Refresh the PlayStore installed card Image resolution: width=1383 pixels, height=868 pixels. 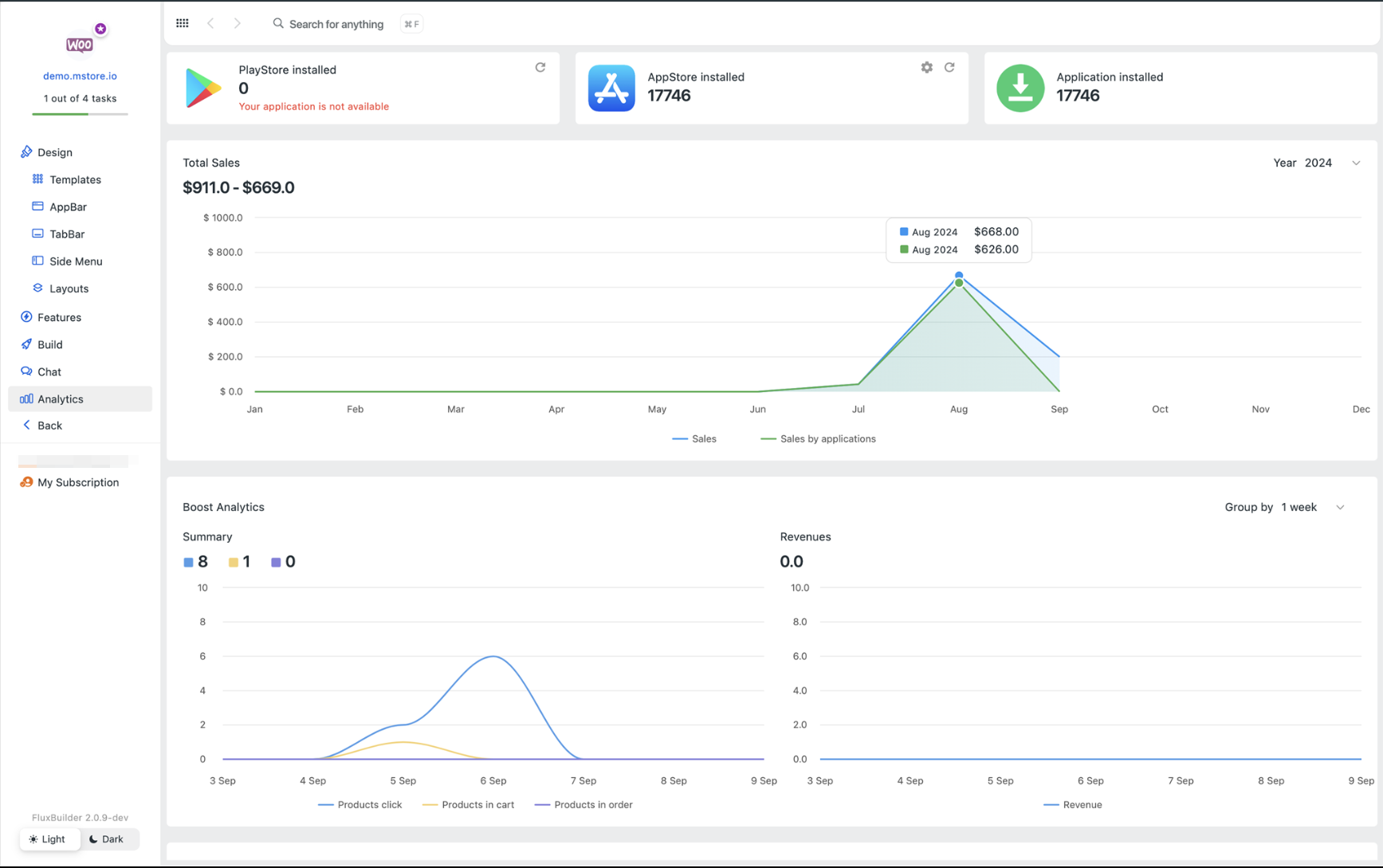click(540, 68)
